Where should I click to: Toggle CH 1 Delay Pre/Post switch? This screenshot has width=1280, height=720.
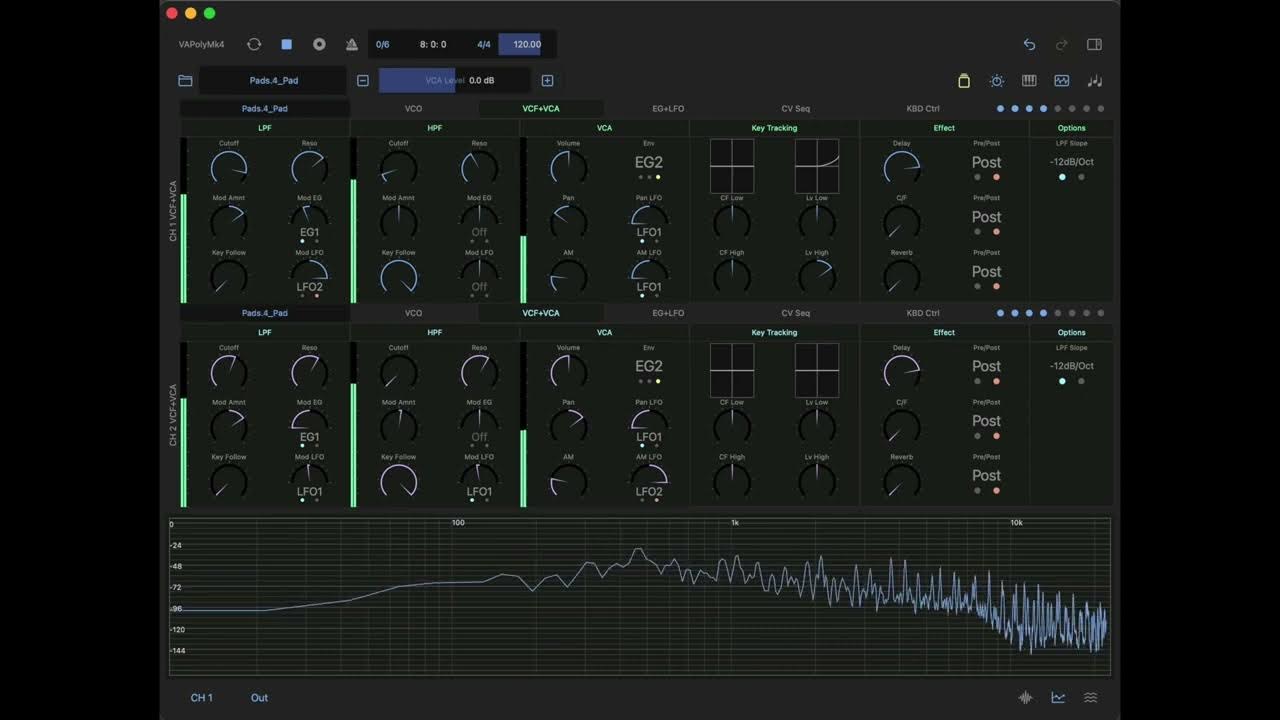click(986, 162)
